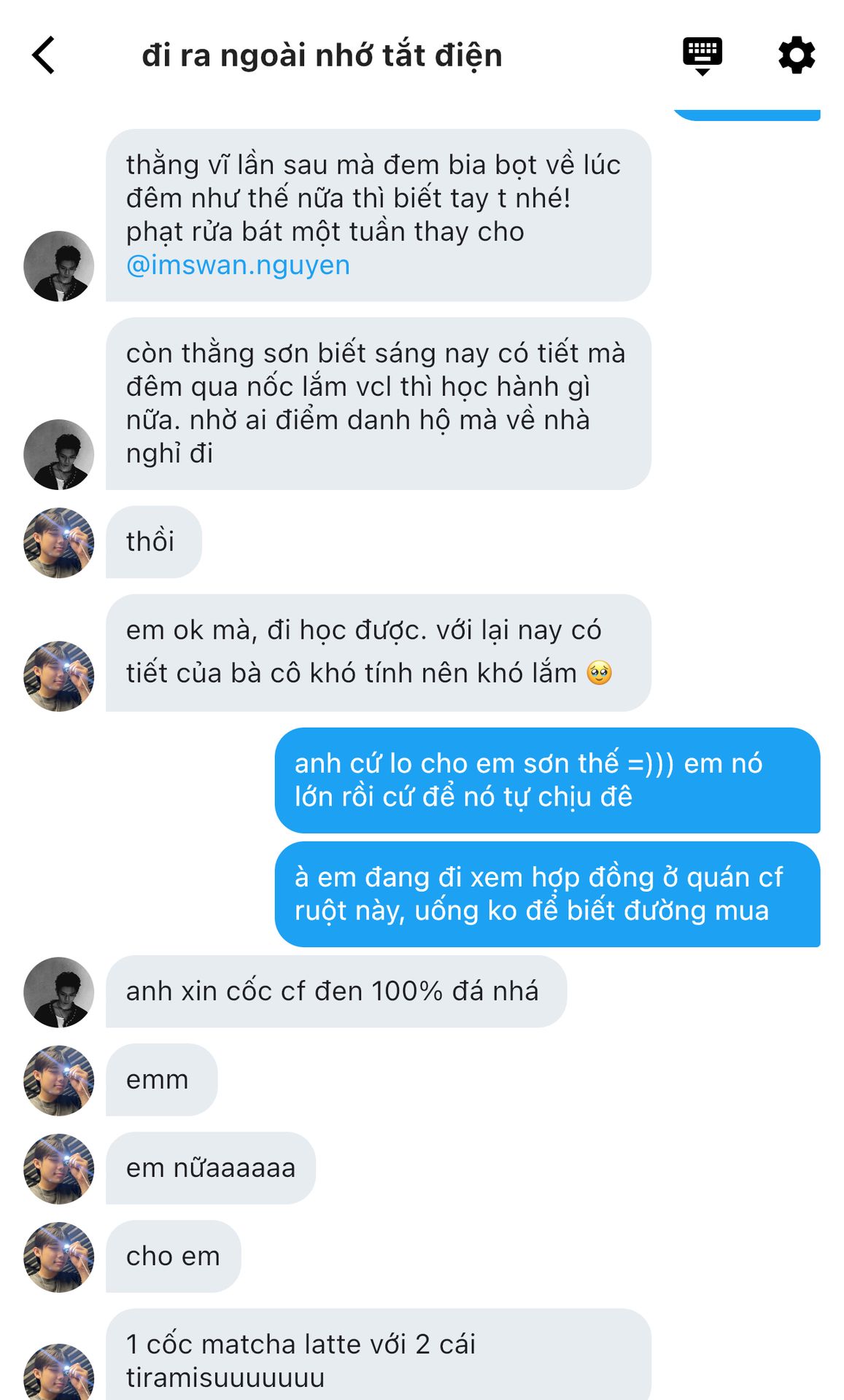Screen dimensions: 844x1400
Task: Select the "1 cốc matcha latte" message
Action: (378, 1359)
